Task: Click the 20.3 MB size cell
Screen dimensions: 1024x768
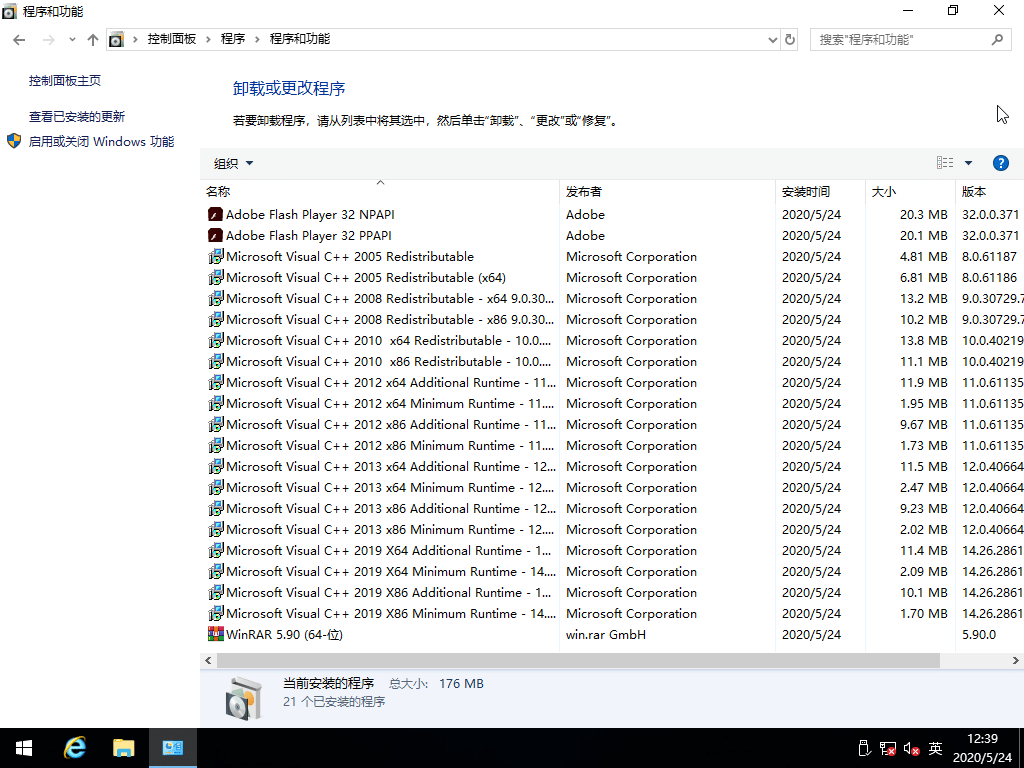Action: pyautogui.click(x=923, y=214)
